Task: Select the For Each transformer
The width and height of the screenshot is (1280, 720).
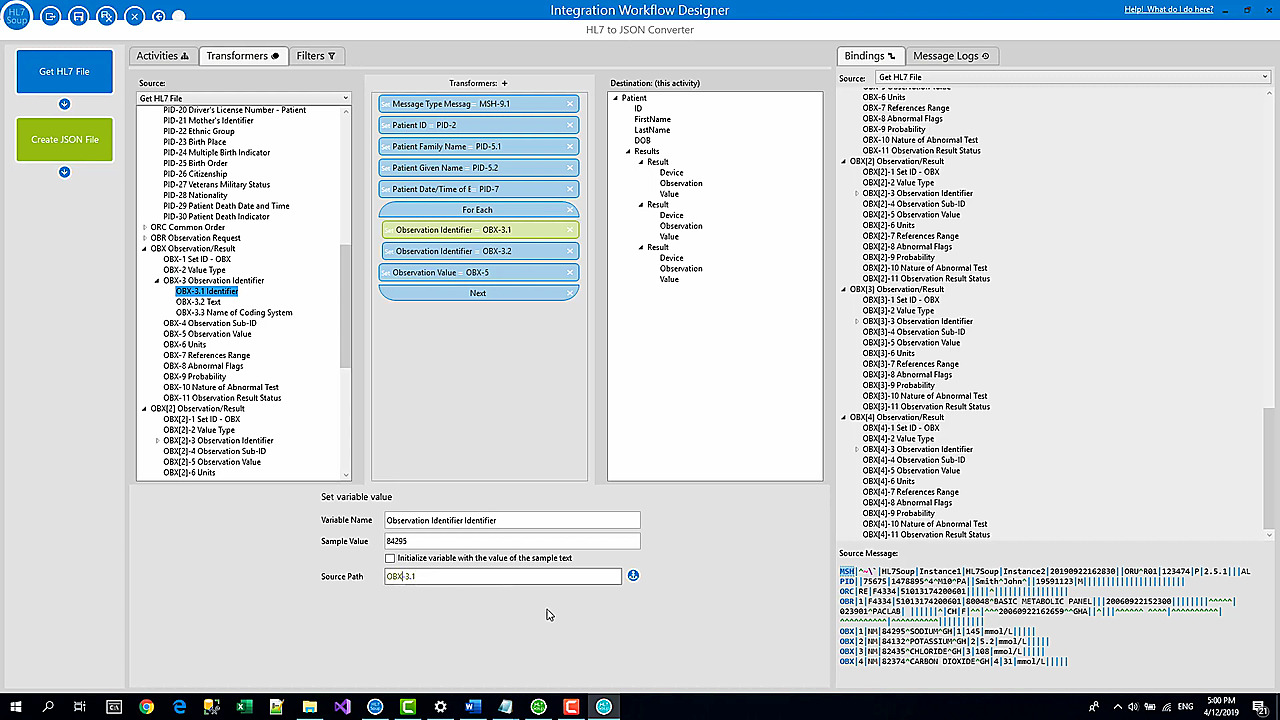Action: tap(478, 210)
